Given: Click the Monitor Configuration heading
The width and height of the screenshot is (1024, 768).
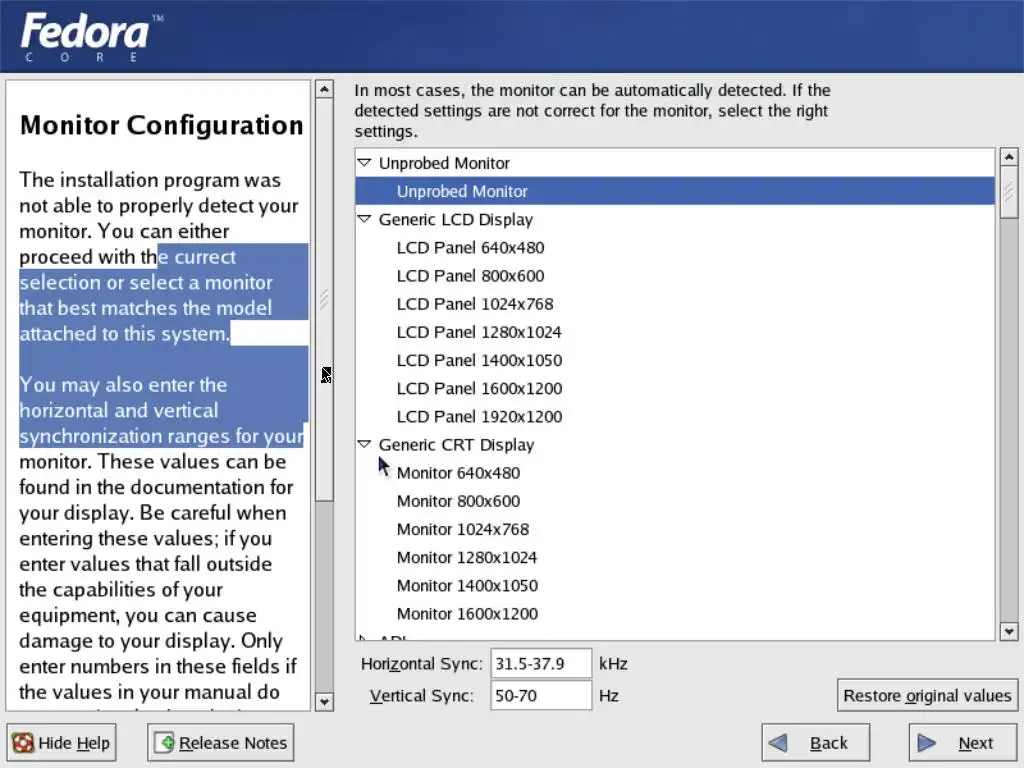Looking at the screenshot, I should pyautogui.click(x=162, y=125).
